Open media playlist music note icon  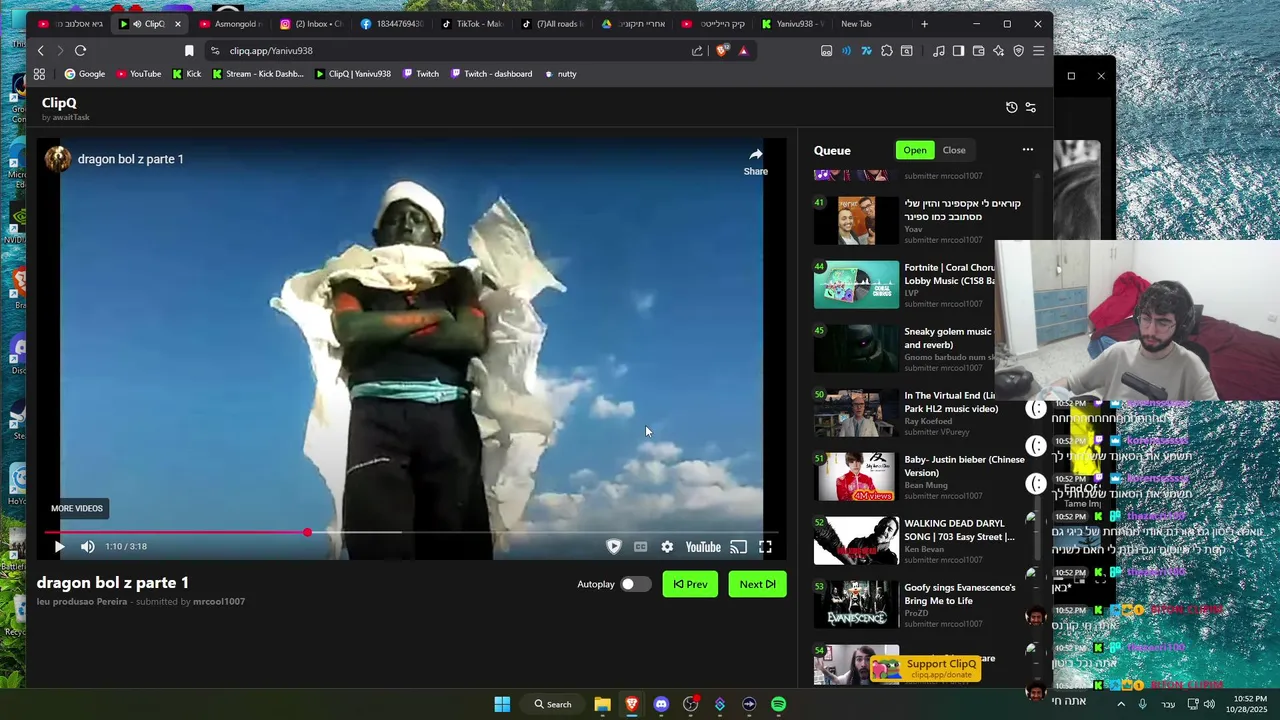tap(938, 51)
